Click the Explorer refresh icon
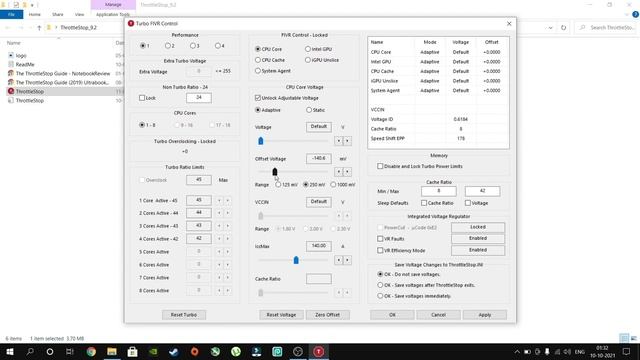640x360 pixels. (x=563, y=27)
